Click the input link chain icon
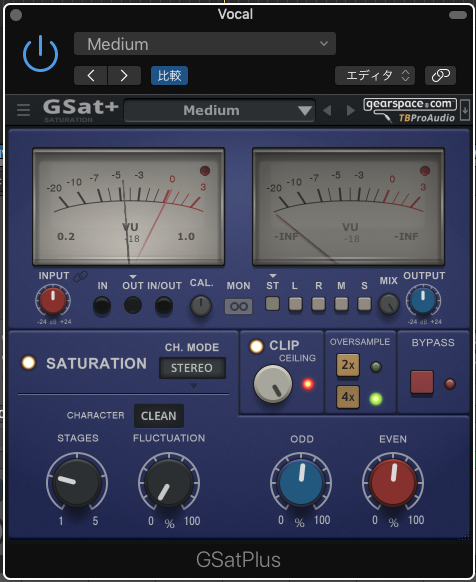This screenshot has width=476, height=582. 81,276
